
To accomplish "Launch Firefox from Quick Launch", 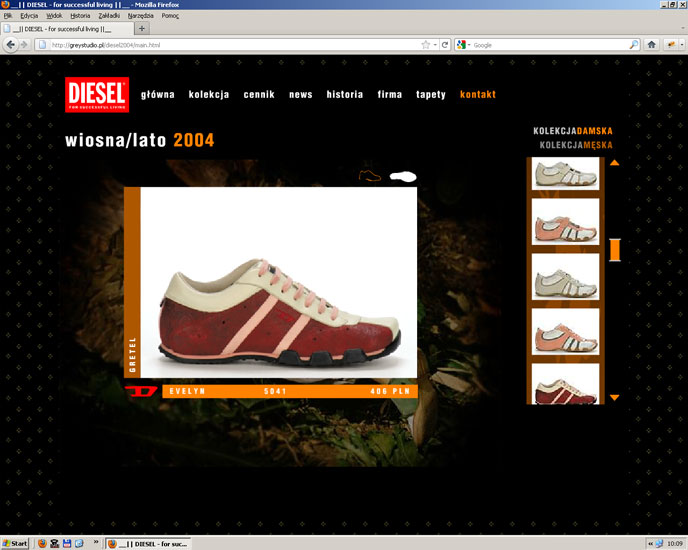I will pos(42,543).
